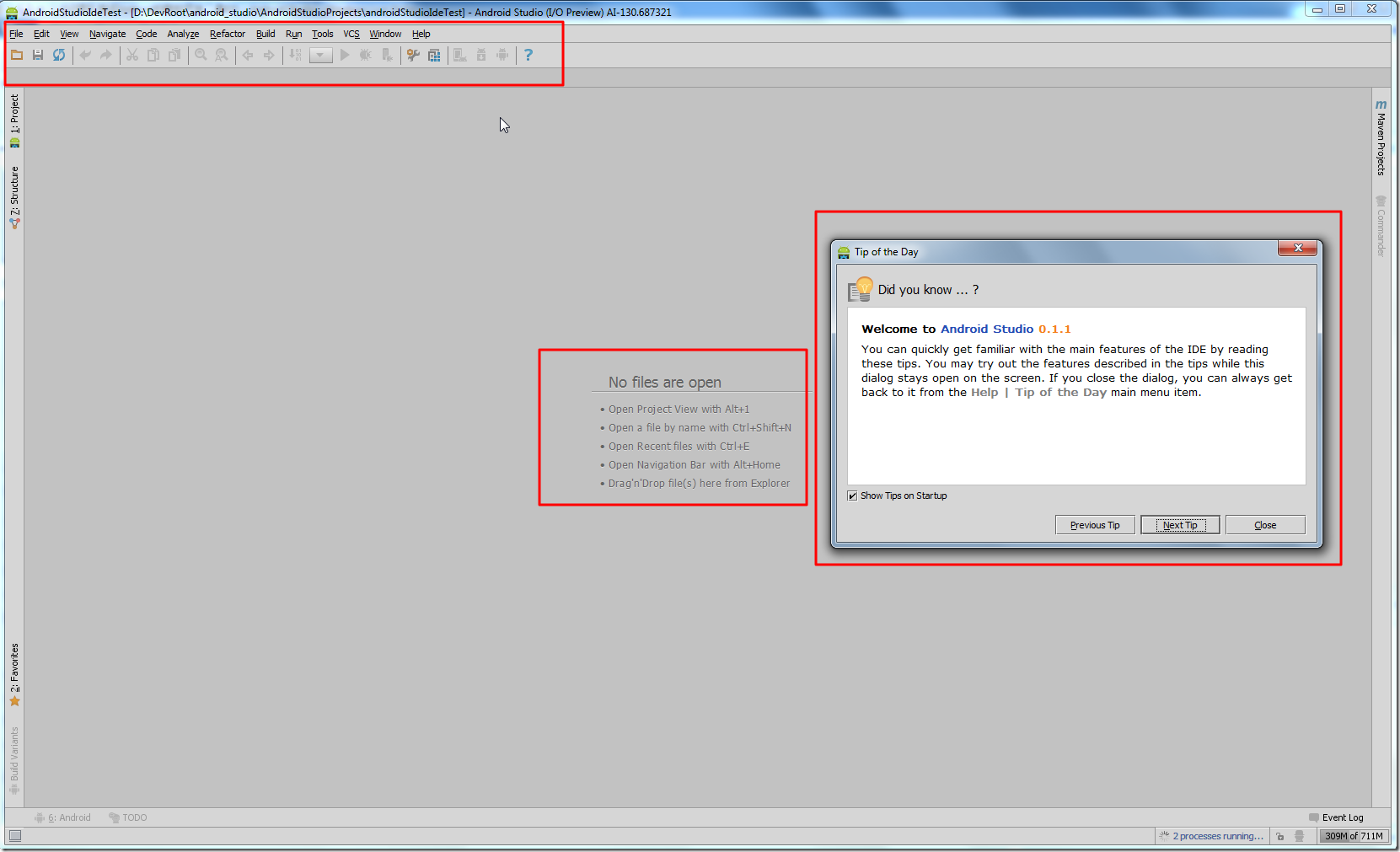
Task: Click the Forward navigation arrow
Action: [x=269, y=55]
